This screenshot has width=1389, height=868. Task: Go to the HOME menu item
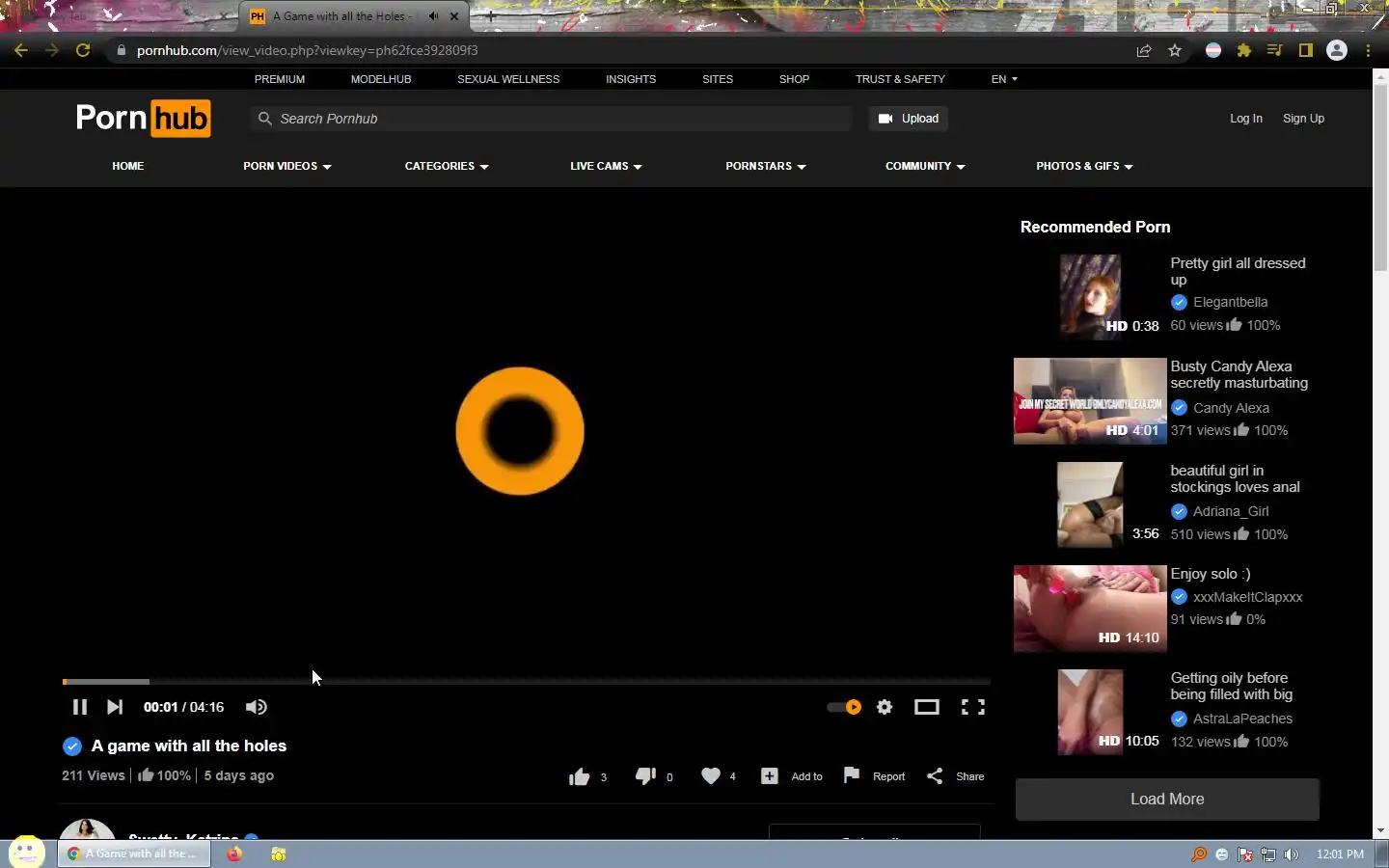click(x=127, y=166)
